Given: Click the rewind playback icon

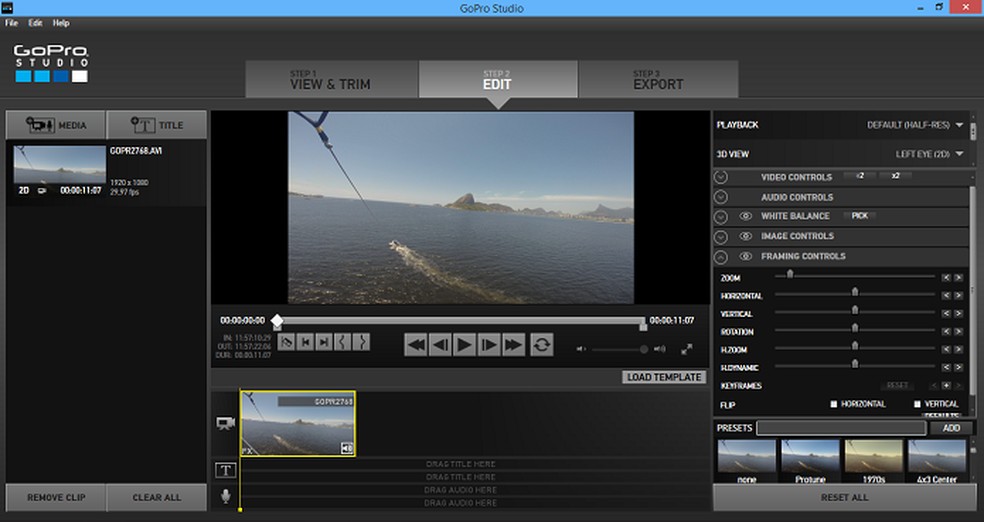Looking at the screenshot, I should [416, 345].
